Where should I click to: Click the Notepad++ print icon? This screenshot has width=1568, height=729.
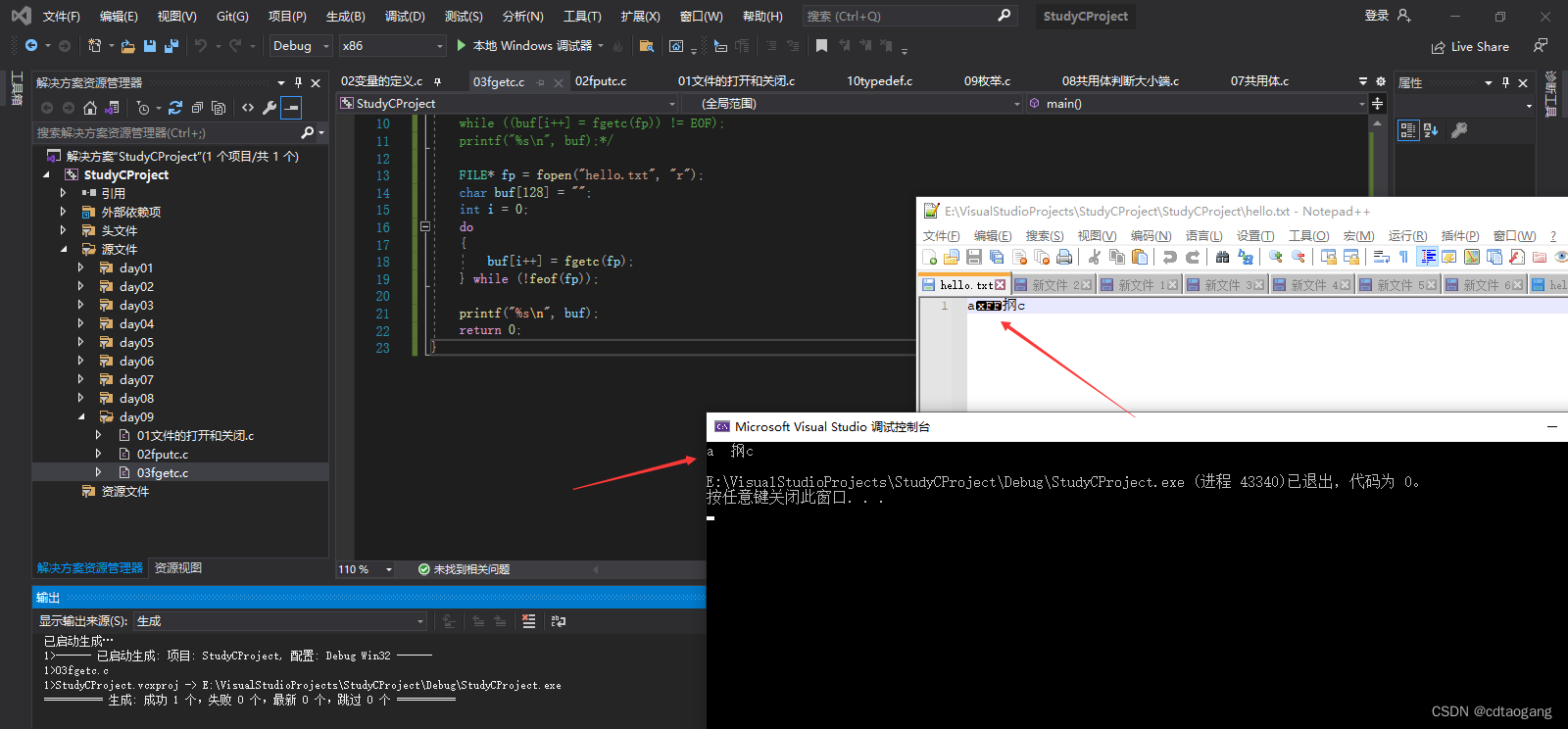click(1064, 257)
